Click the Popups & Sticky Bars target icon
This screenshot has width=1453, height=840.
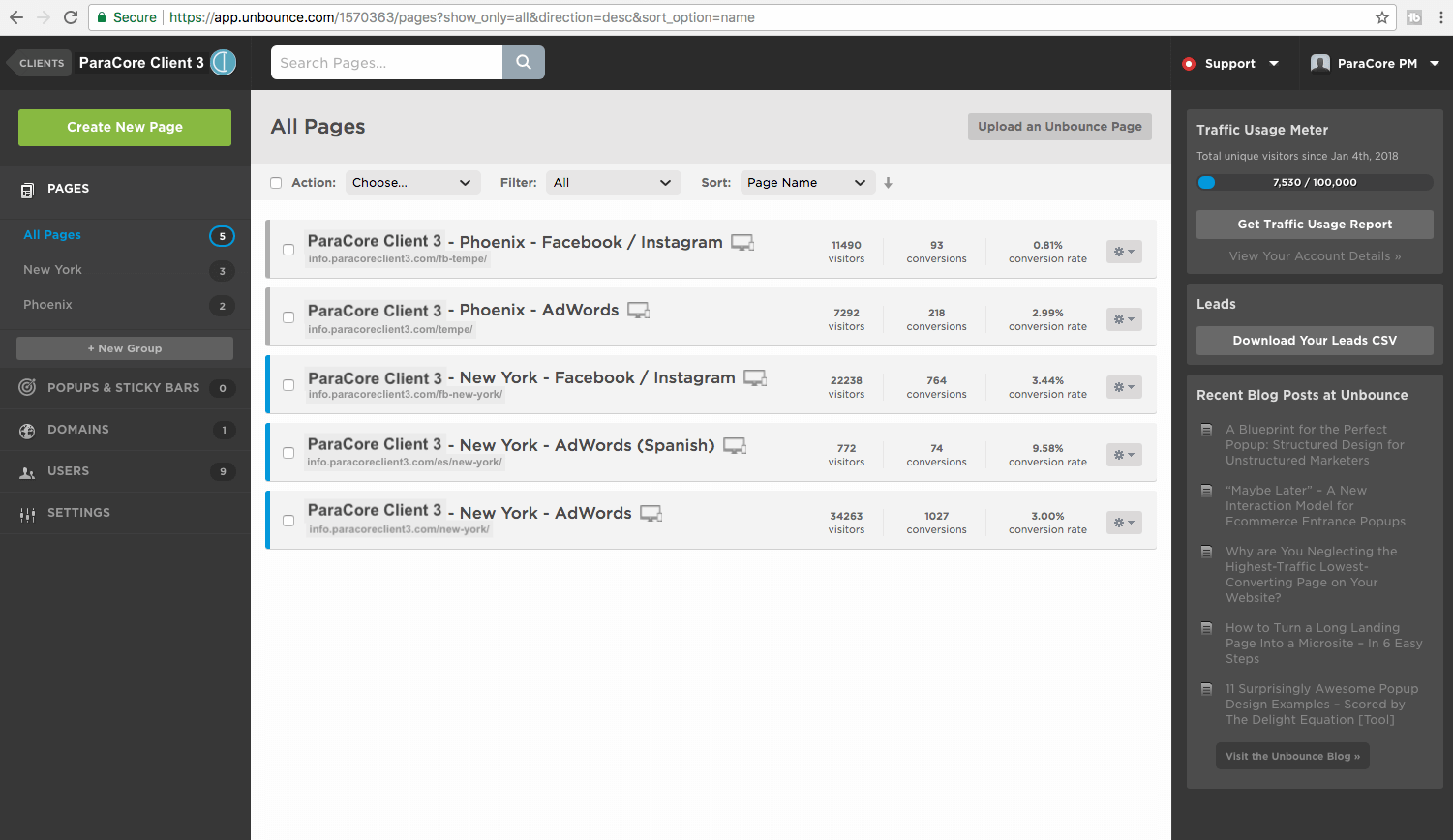click(27, 388)
